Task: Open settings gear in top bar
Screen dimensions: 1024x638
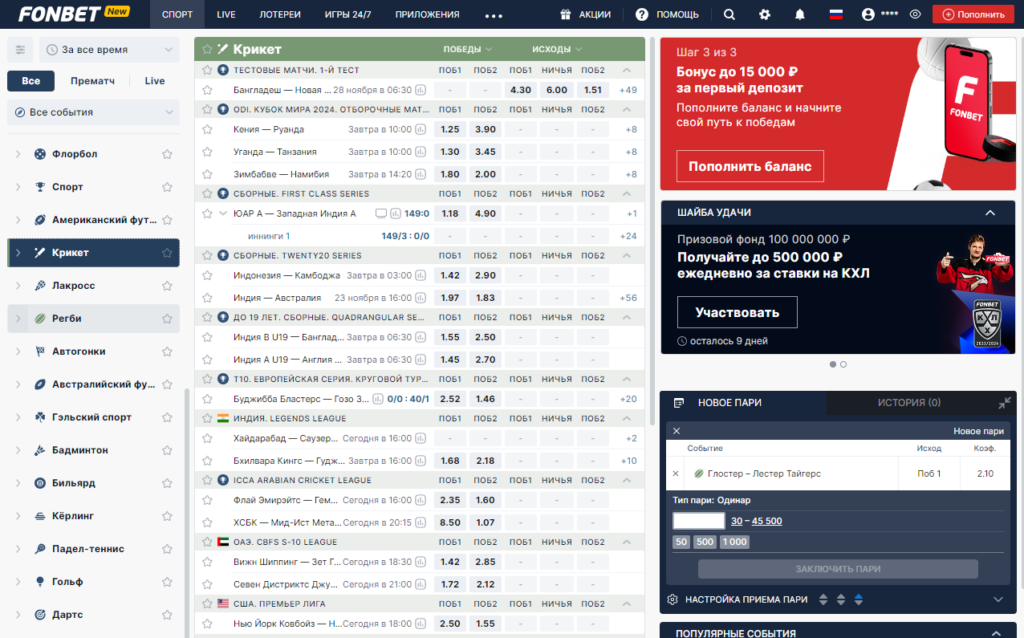Action: coord(765,14)
